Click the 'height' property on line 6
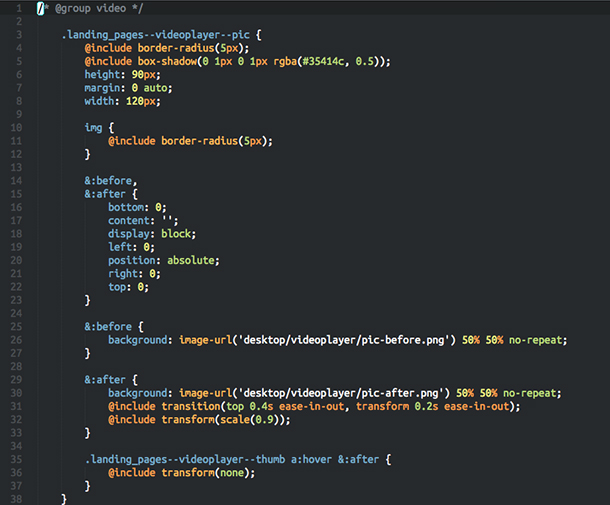This screenshot has height=505, width=610. (102, 74)
